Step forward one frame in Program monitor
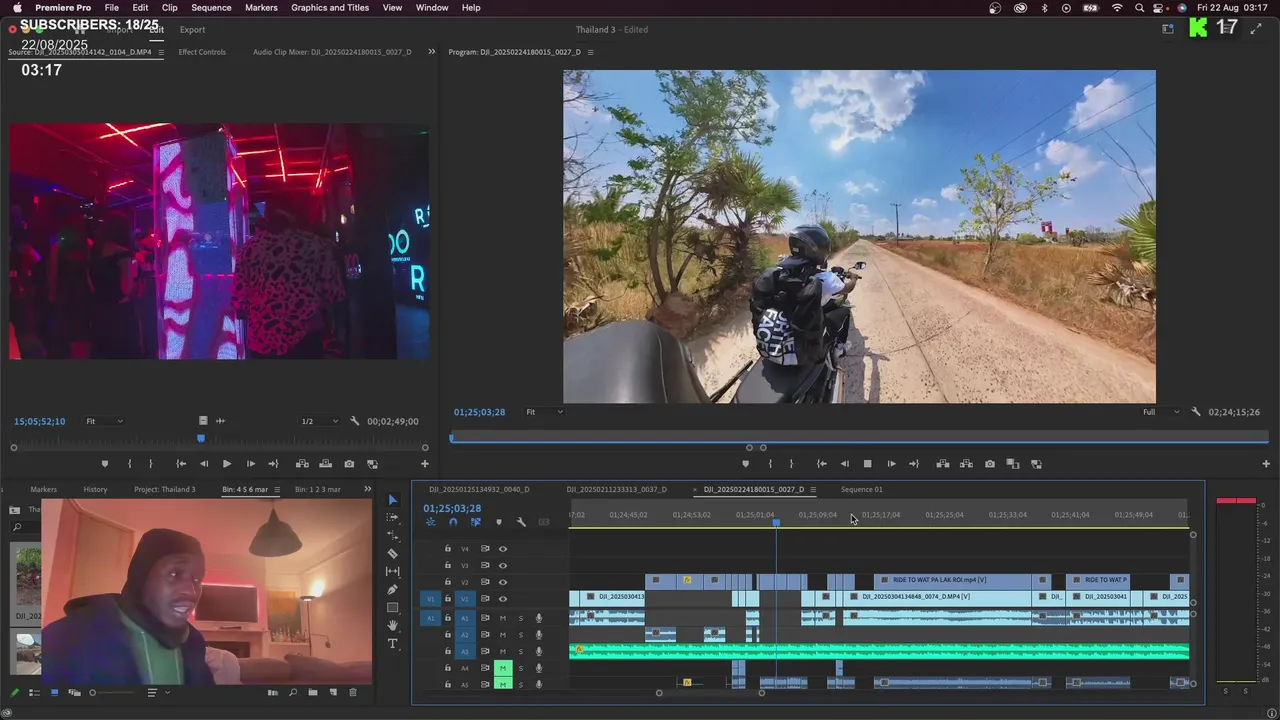1280x720 pixels. (891, 464)
